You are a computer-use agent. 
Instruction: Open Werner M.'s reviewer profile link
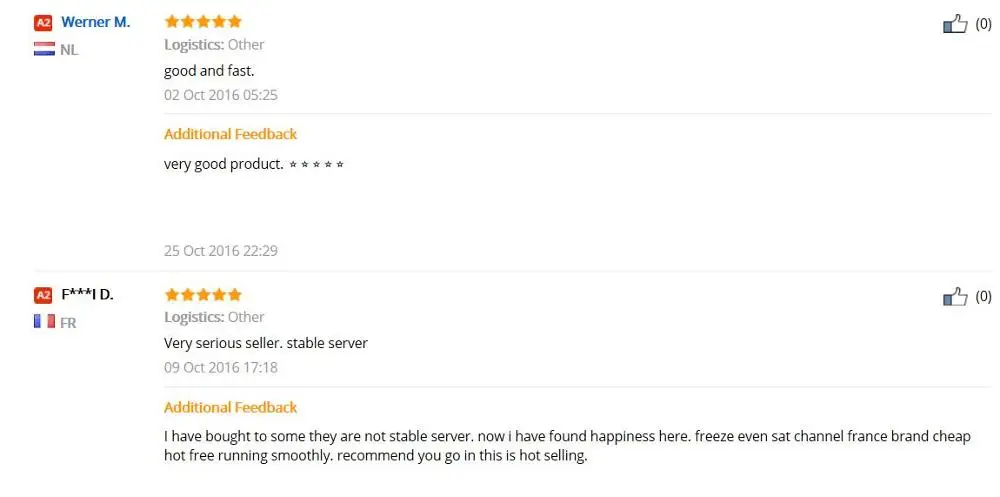96,22
